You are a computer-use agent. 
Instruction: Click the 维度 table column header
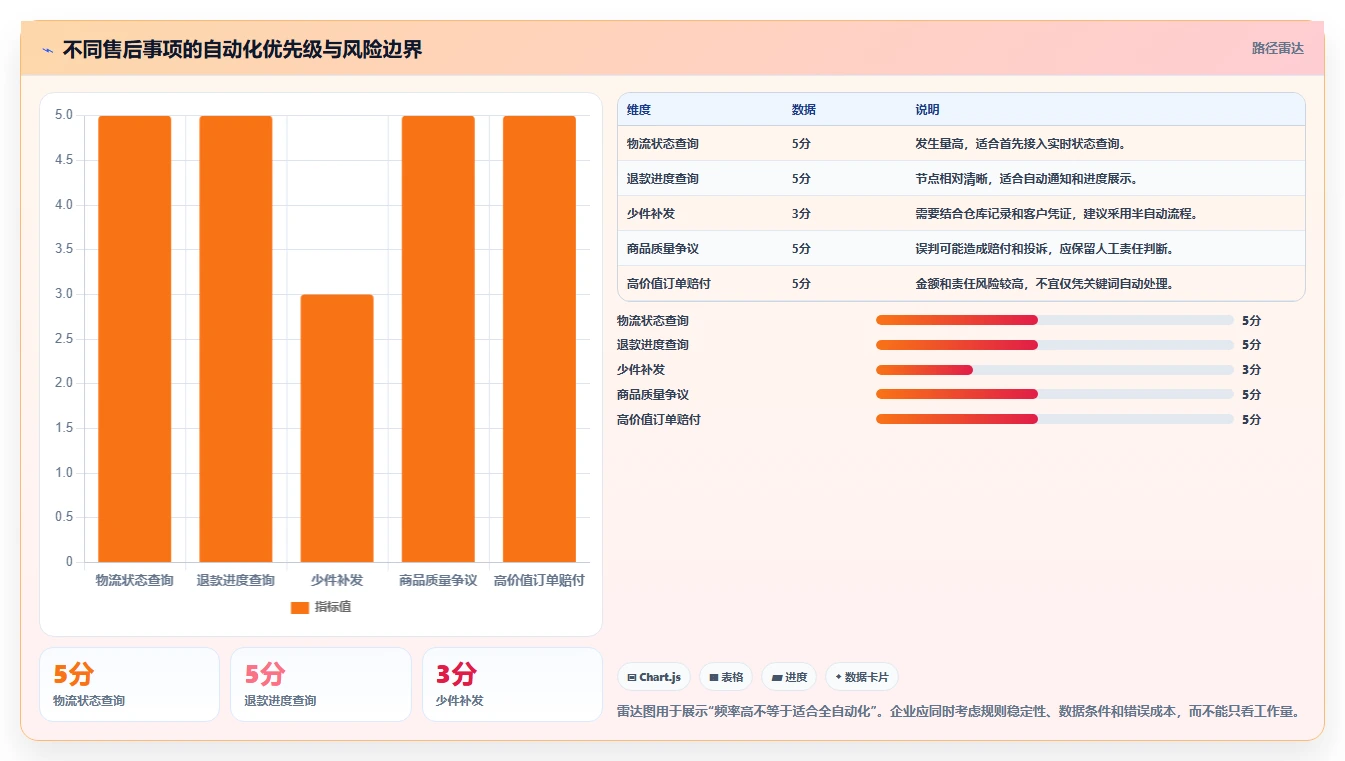(x=639, y=110)
